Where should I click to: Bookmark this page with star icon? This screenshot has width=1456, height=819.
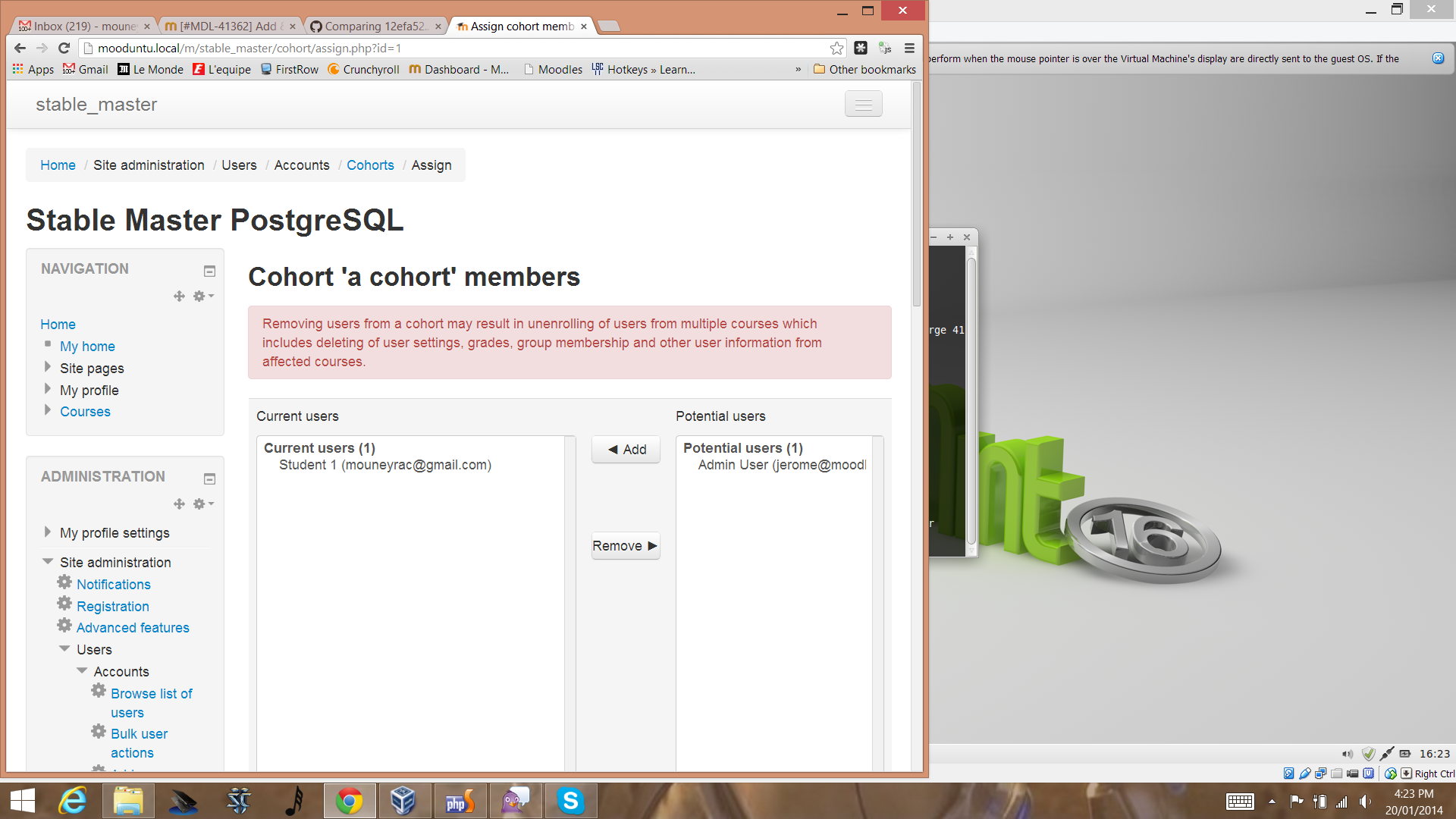point(836,48)
